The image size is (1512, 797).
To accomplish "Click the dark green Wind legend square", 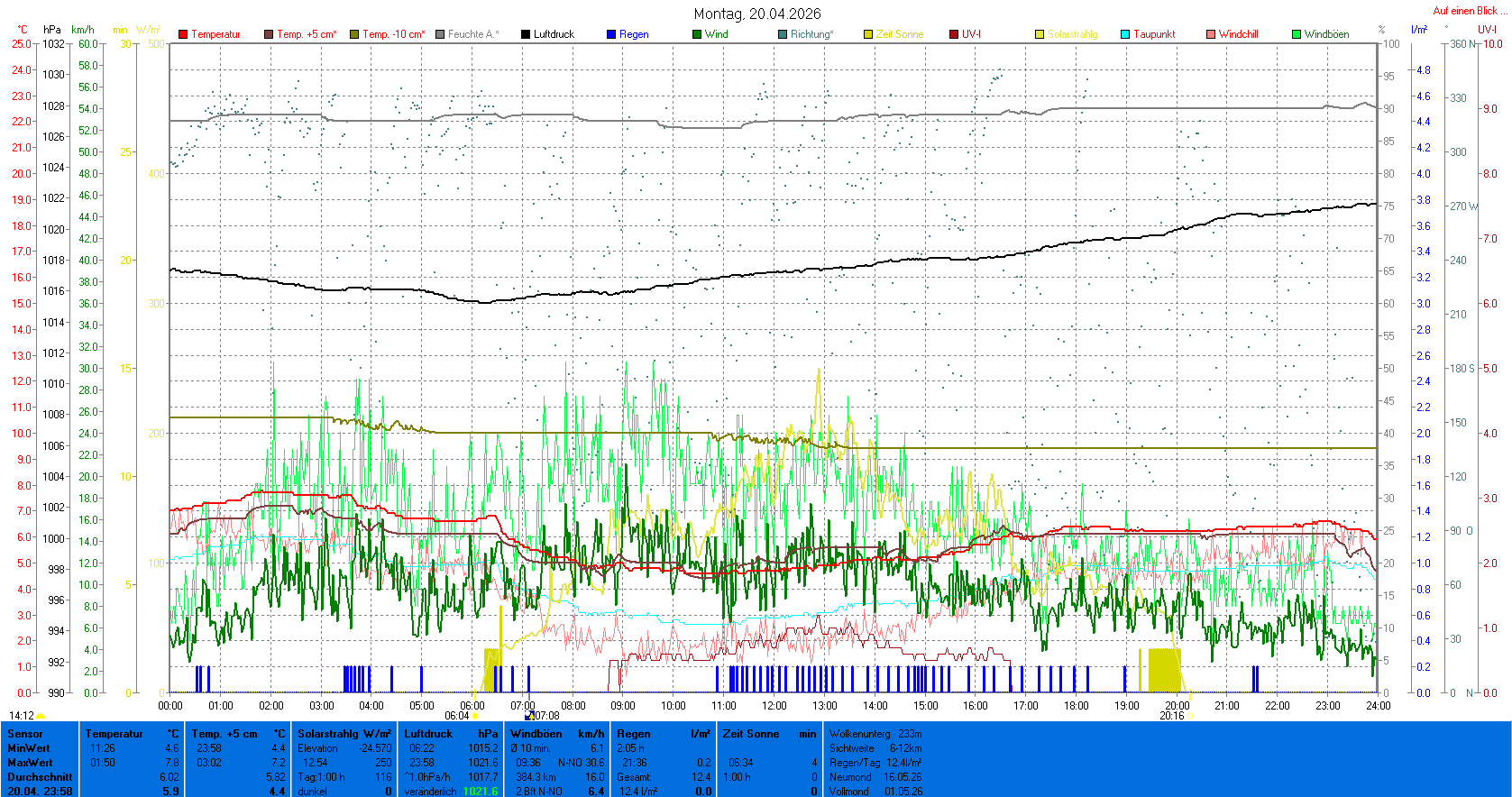I will pos(697,34).
